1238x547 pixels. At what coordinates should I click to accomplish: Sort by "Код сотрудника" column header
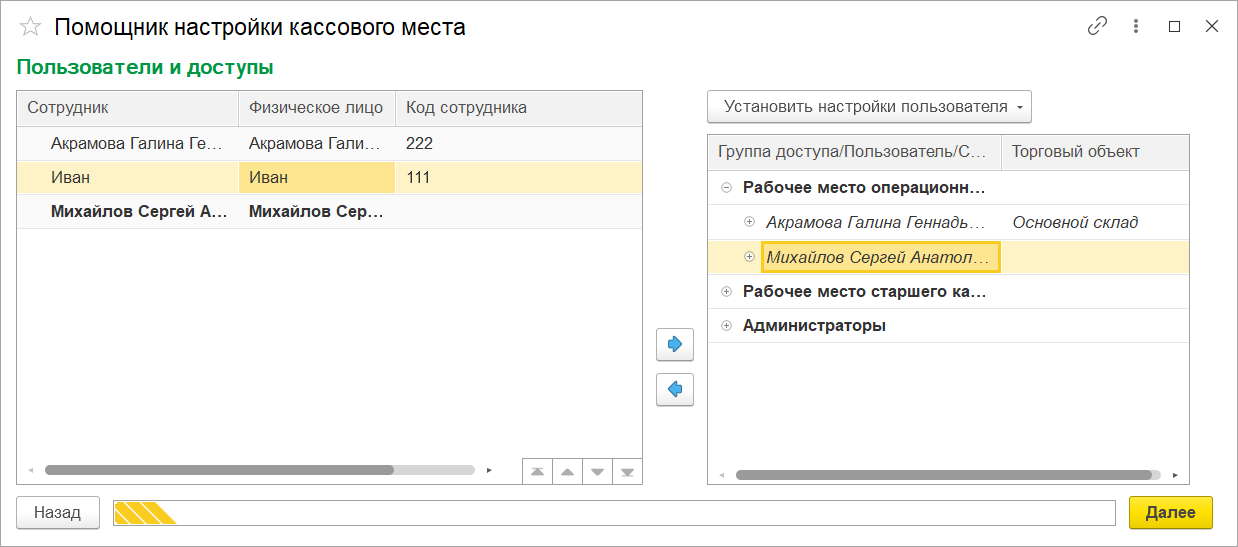(x=466, y=108)
